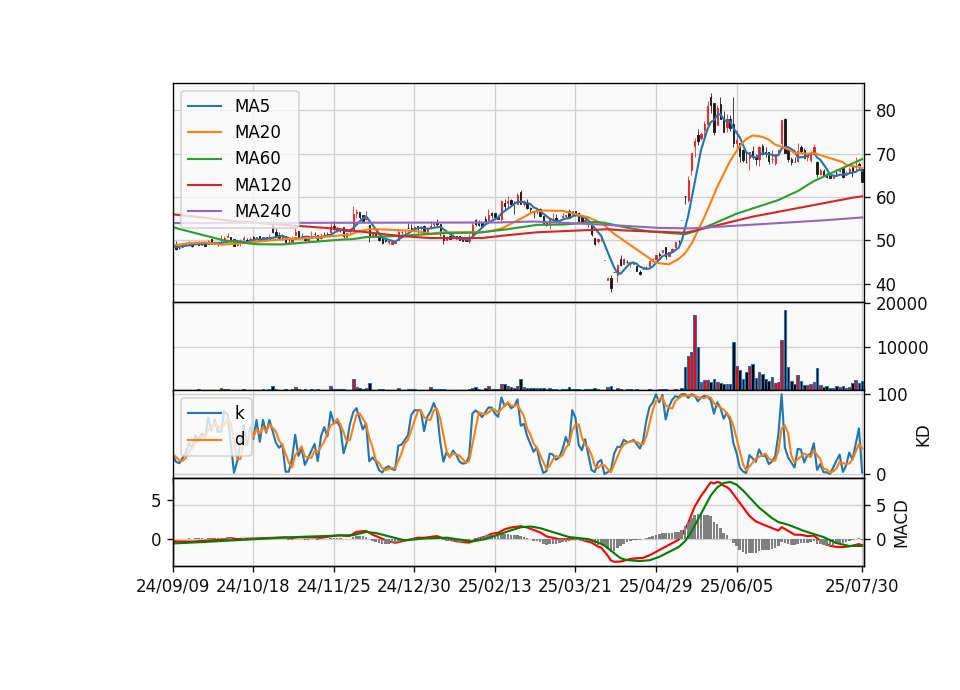Screen dimensions: 960x690
Task: Click the 50 price tick label
Action: pos(886,241)
